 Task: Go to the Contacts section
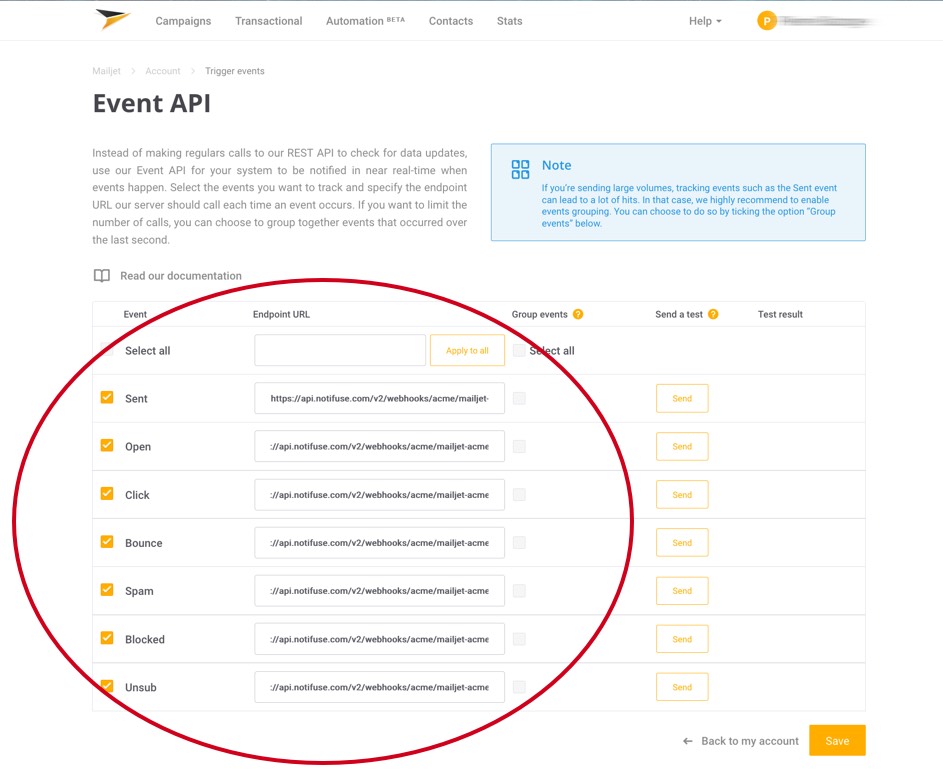coord(450,21)
